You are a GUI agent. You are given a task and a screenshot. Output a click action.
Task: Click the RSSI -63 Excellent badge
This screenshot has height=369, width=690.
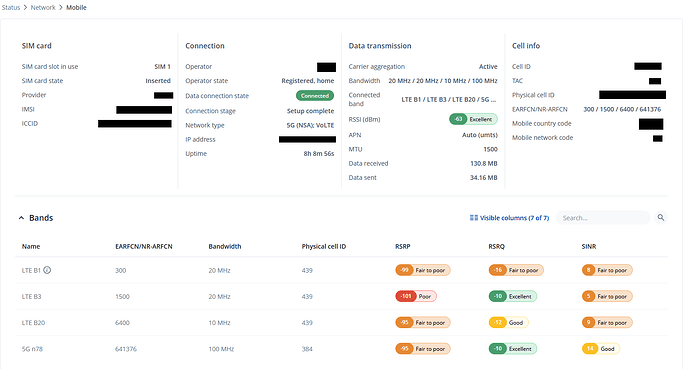click(x=473, y=119)
